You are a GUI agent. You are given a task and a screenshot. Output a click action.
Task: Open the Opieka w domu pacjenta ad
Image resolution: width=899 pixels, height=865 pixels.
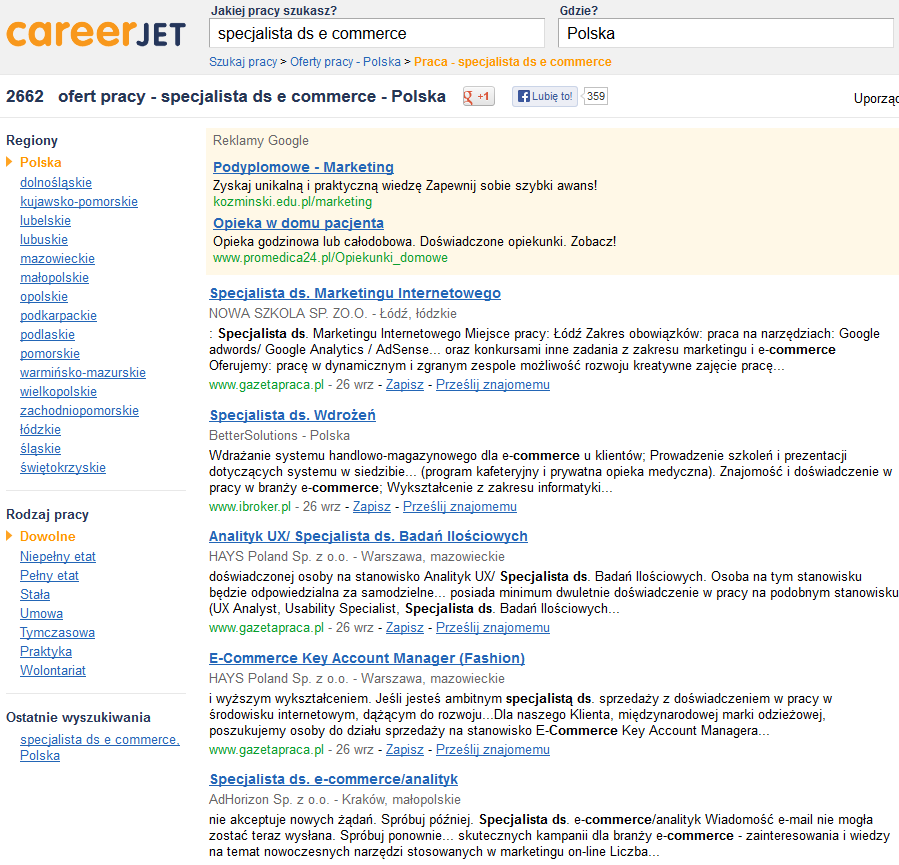click(x=298, y=223)
